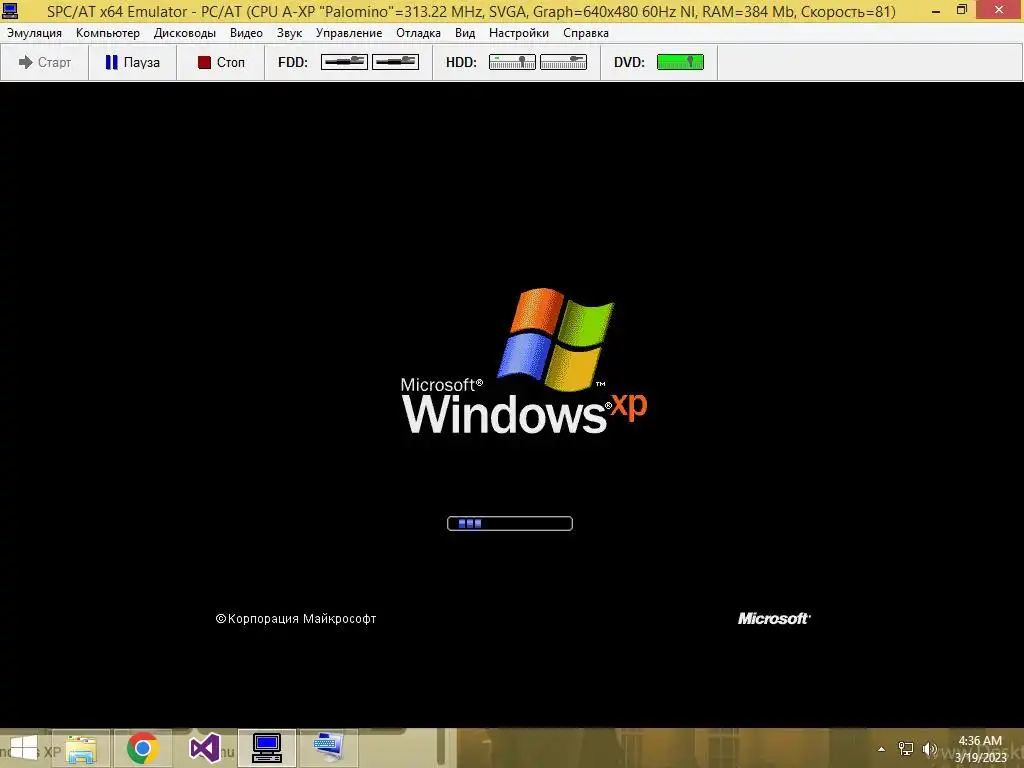Viewport: 1024px width, 768px height.
Task: Open the Windows Start button
Action: click(x=24, y=748)
